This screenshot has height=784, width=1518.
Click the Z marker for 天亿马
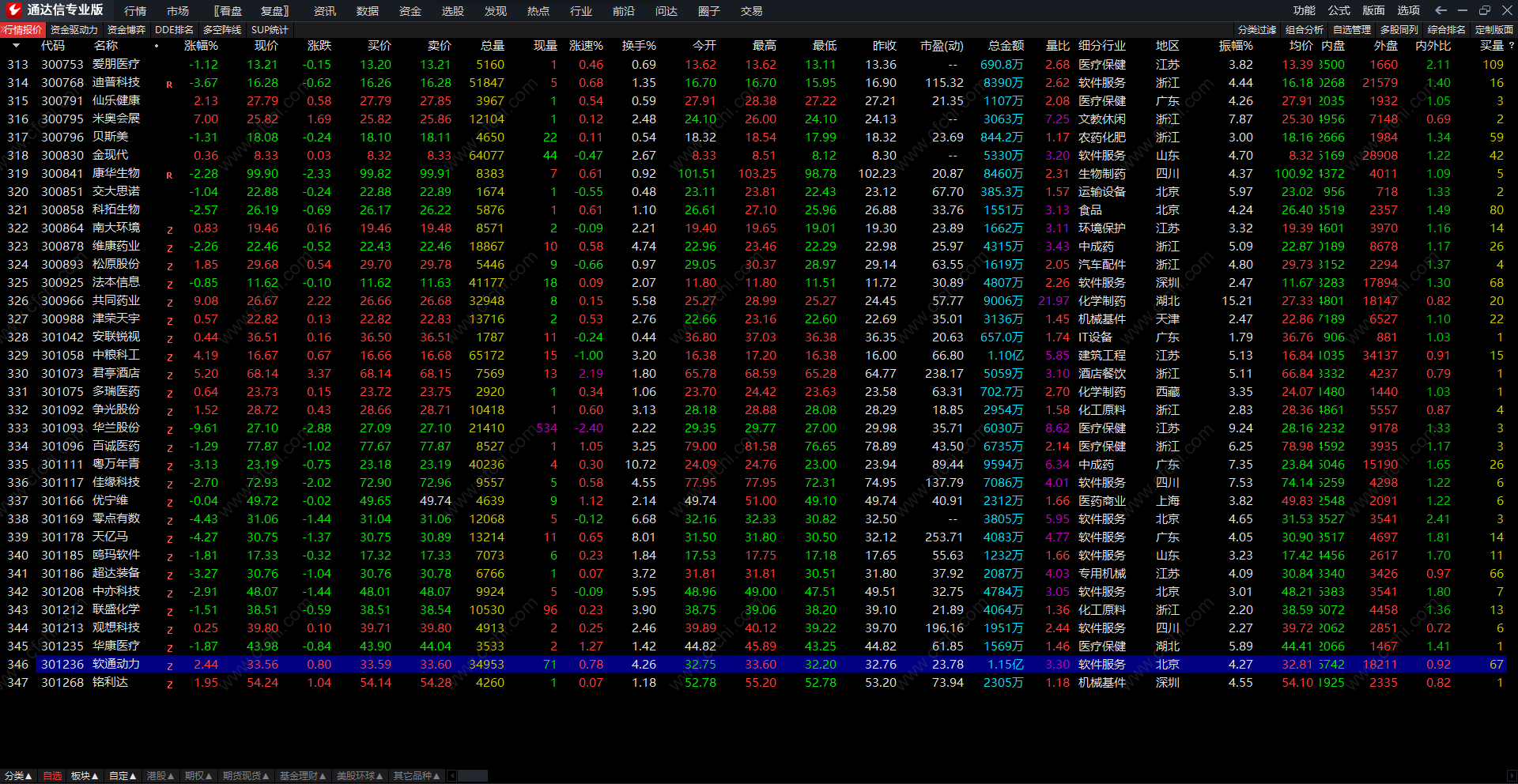click(169, 538)
